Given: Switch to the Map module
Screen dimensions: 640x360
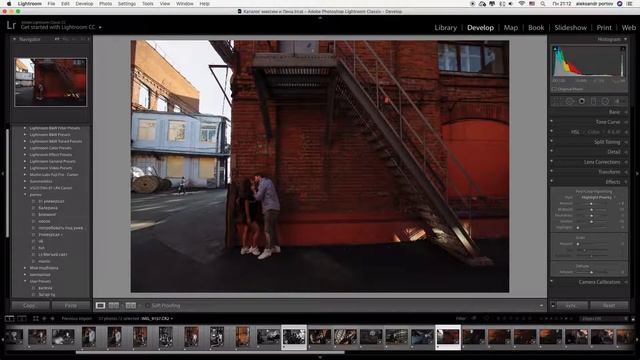Looking at the screenshot, I should point(510,27).
